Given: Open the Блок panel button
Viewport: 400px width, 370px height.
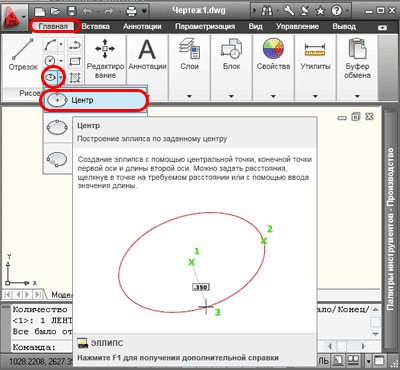Looking at the screenshot, I should tap(231, 54).
